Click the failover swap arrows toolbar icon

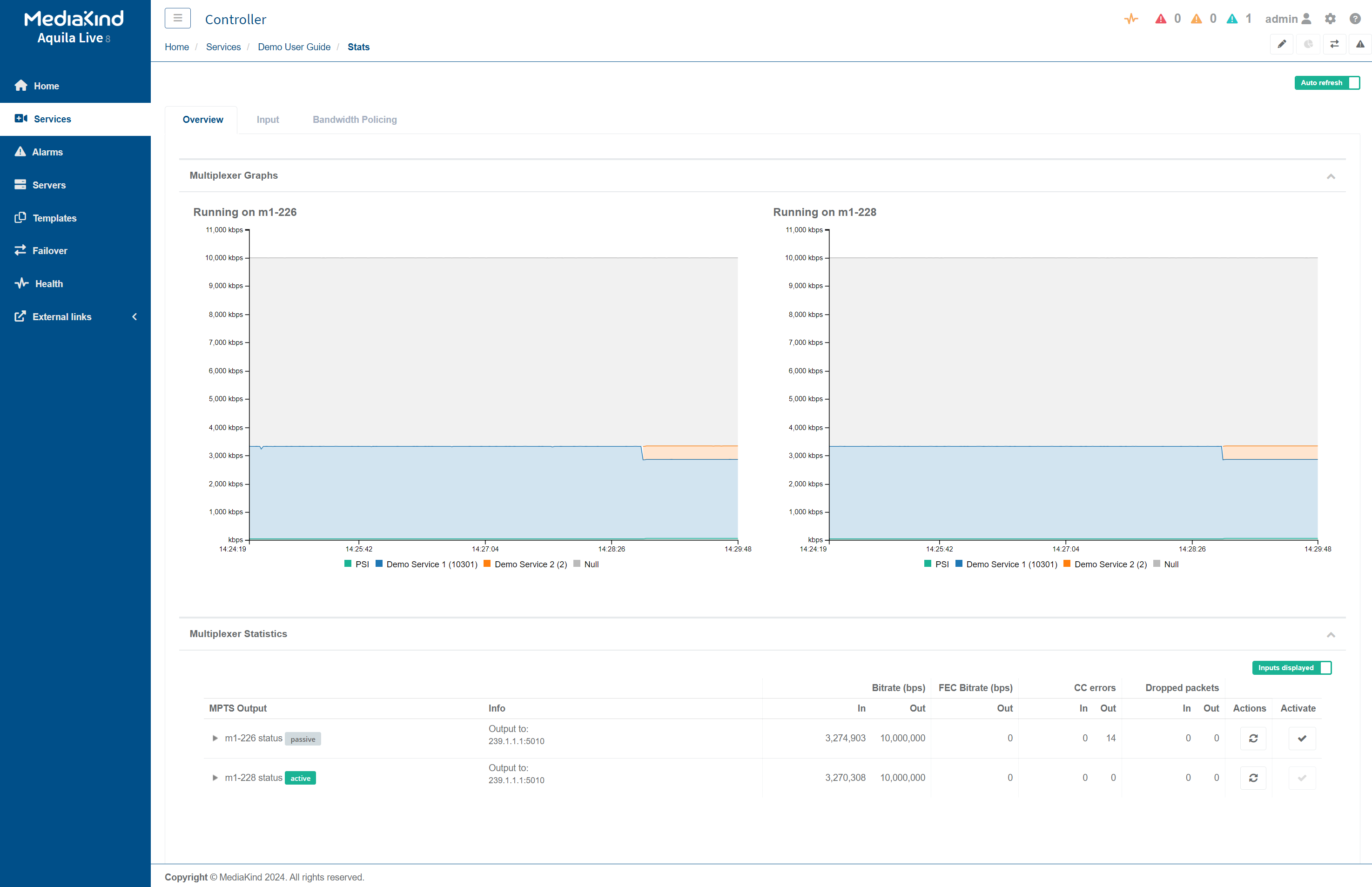click(x=1334, y=44)
